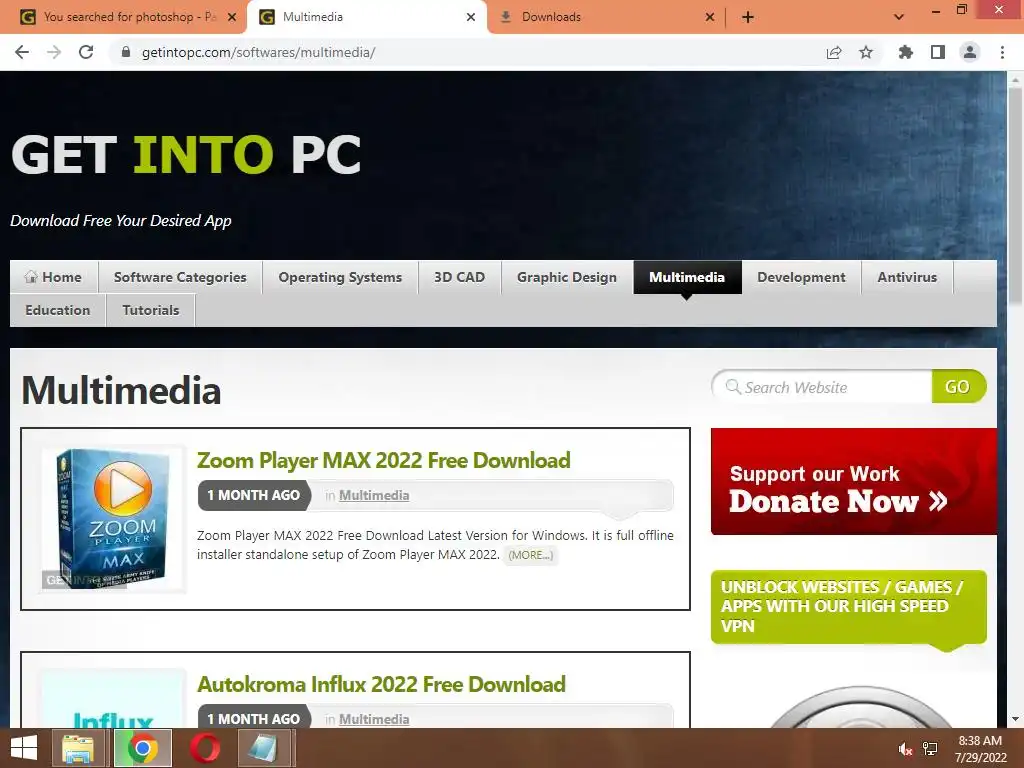Go to the Graphic Design category
This screenshot has height=768, width=1024.
coord(567,277)
